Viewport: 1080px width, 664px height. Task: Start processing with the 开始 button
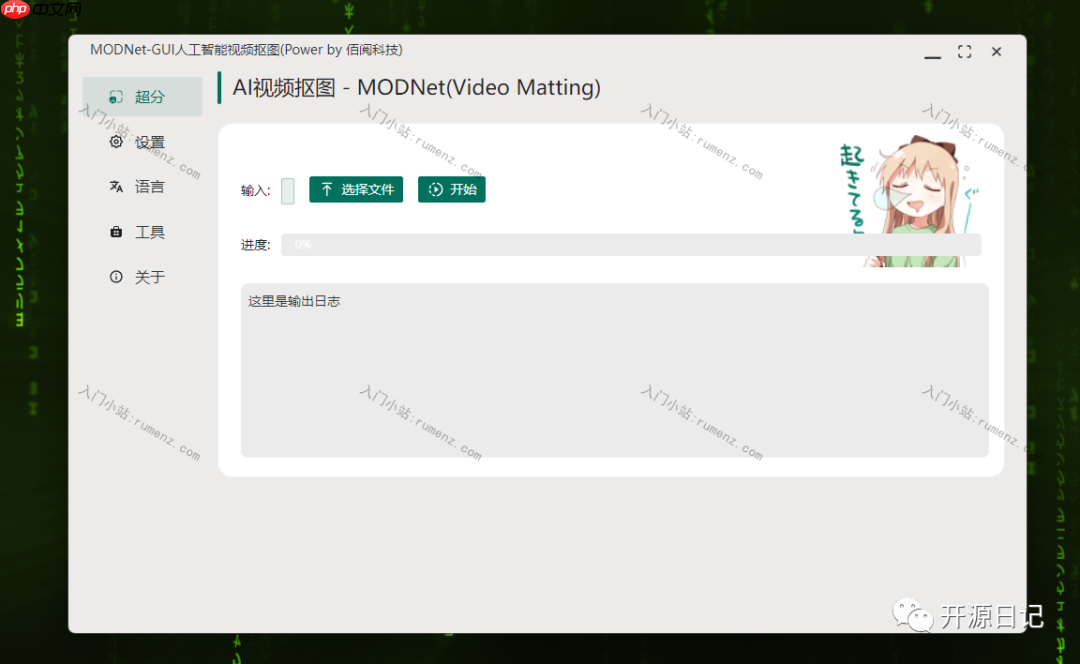(452, 189)
